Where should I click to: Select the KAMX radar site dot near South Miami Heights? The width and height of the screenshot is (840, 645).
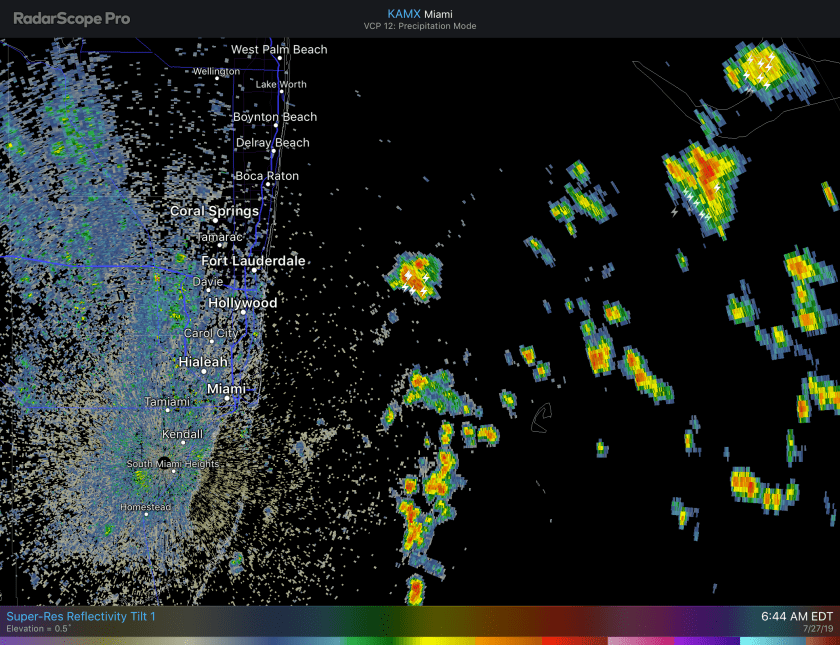coord(163,465)
